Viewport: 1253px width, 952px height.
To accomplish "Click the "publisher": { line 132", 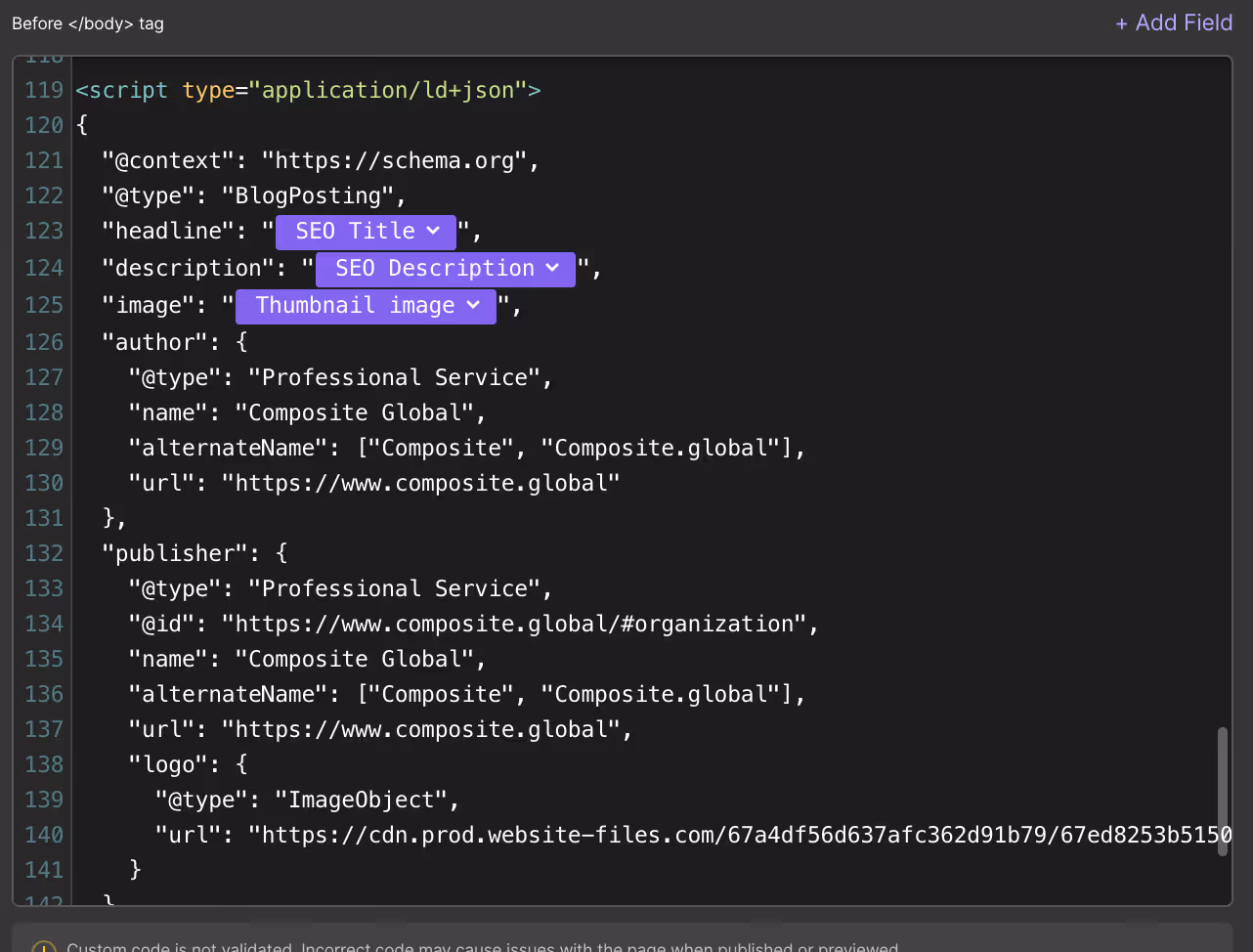I will 194,553.
